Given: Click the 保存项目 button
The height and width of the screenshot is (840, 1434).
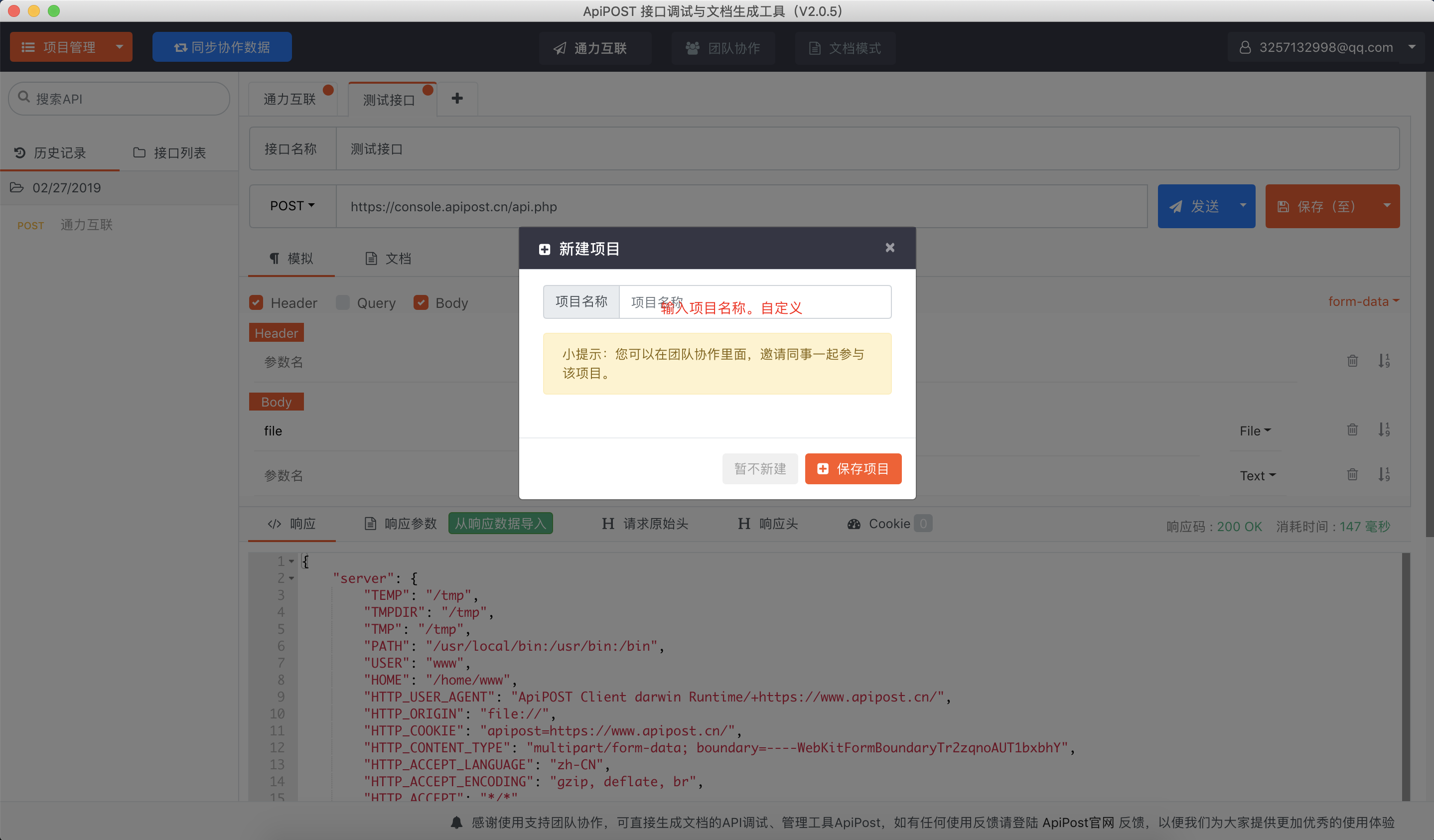Looking at the screenshot, I should pos(853,468).
